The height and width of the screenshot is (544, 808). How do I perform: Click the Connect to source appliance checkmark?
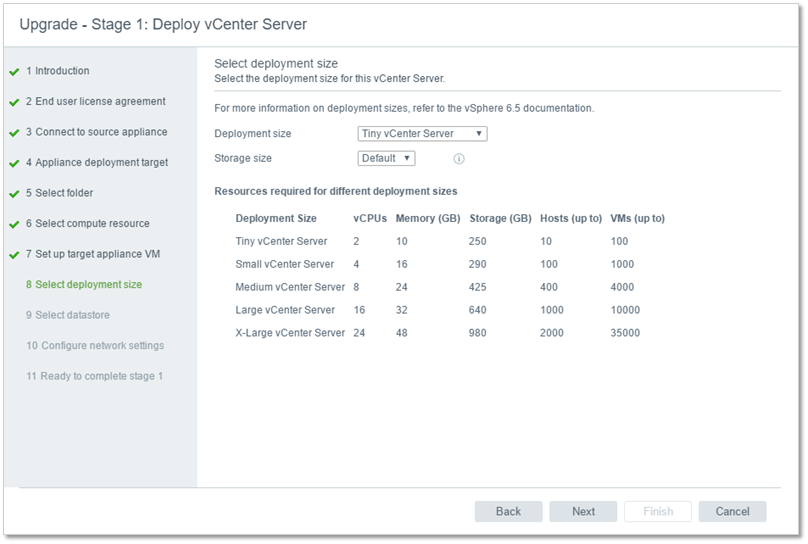click(14, 133)
